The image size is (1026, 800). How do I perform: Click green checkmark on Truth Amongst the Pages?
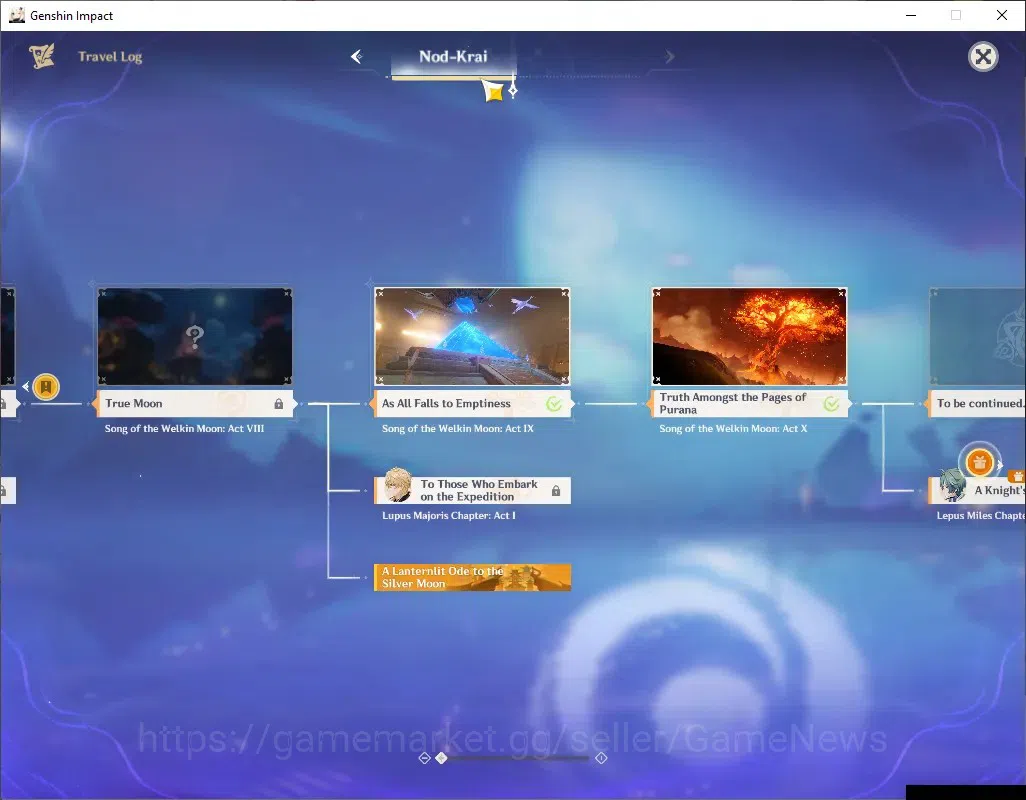[x=831, y=404]
